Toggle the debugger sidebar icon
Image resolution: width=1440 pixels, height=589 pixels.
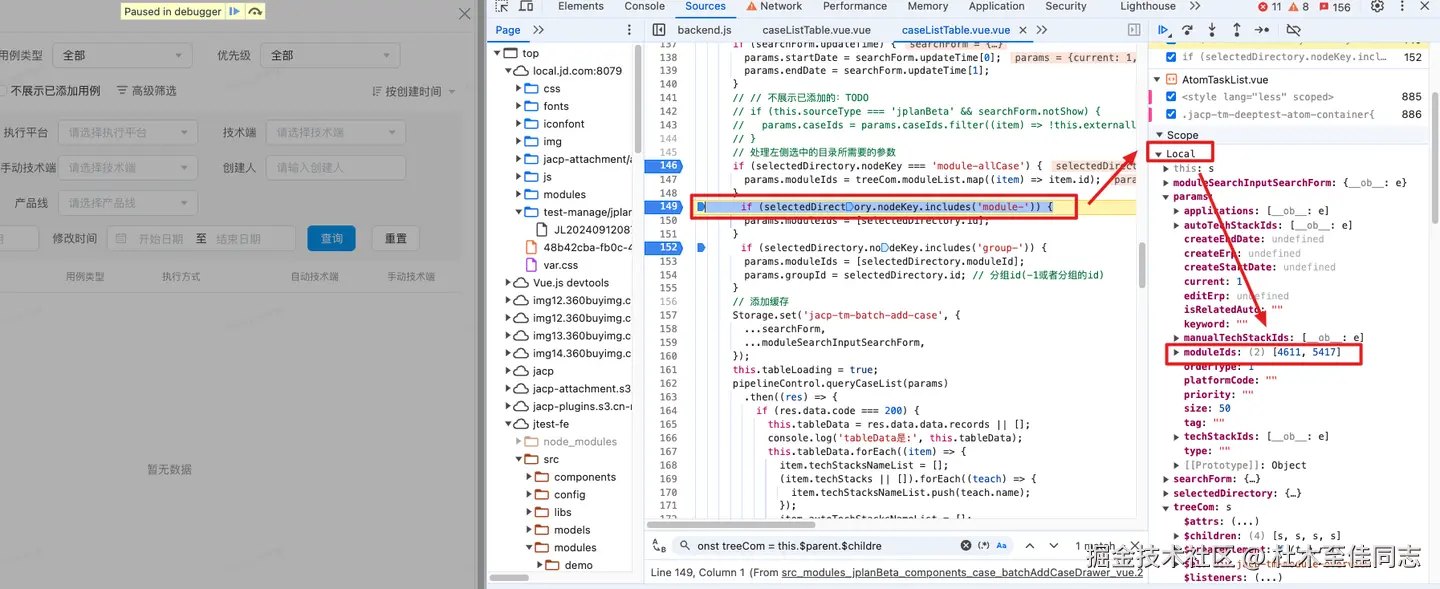[x=1134, y=30]
